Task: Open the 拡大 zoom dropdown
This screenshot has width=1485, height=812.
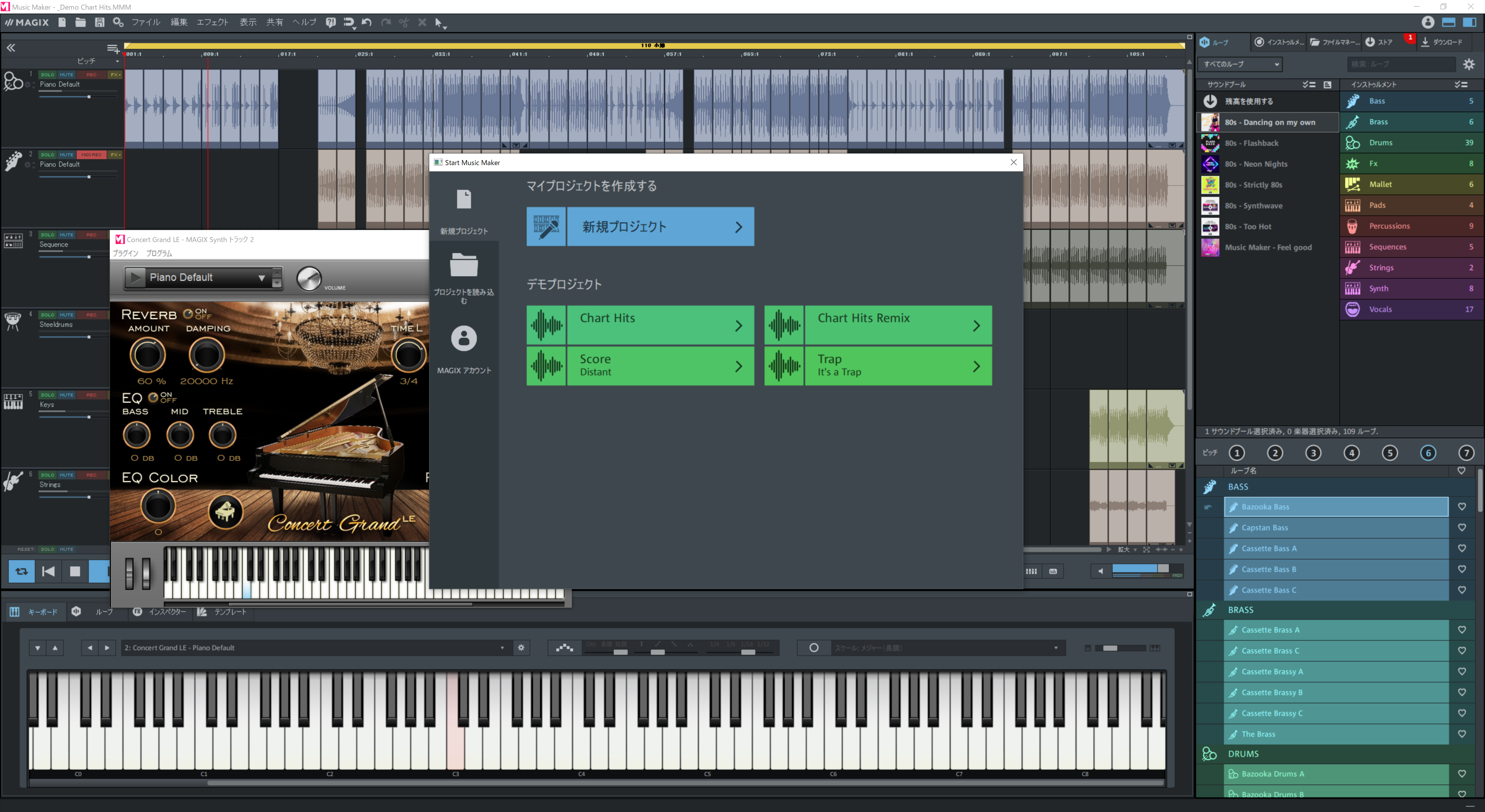Action: click(1128, 549)
